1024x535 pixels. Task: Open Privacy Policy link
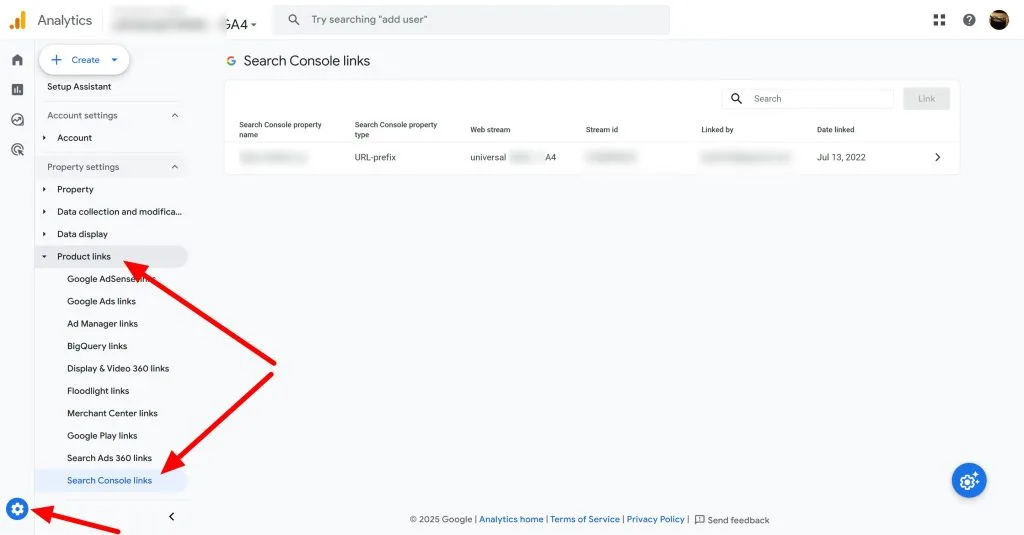[x=656, y=519]
